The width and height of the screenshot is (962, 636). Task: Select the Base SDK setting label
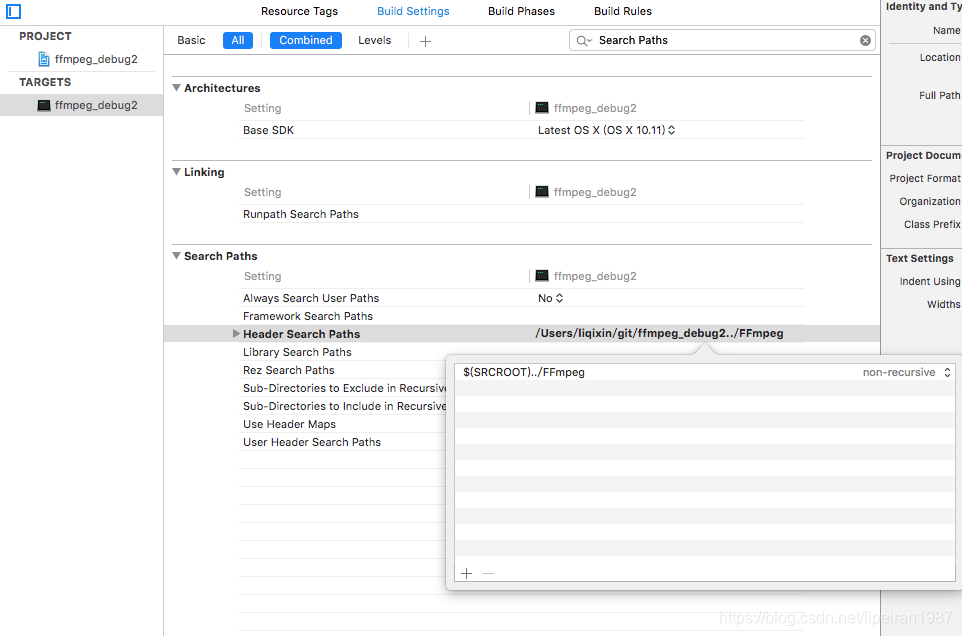coord(268,130)
